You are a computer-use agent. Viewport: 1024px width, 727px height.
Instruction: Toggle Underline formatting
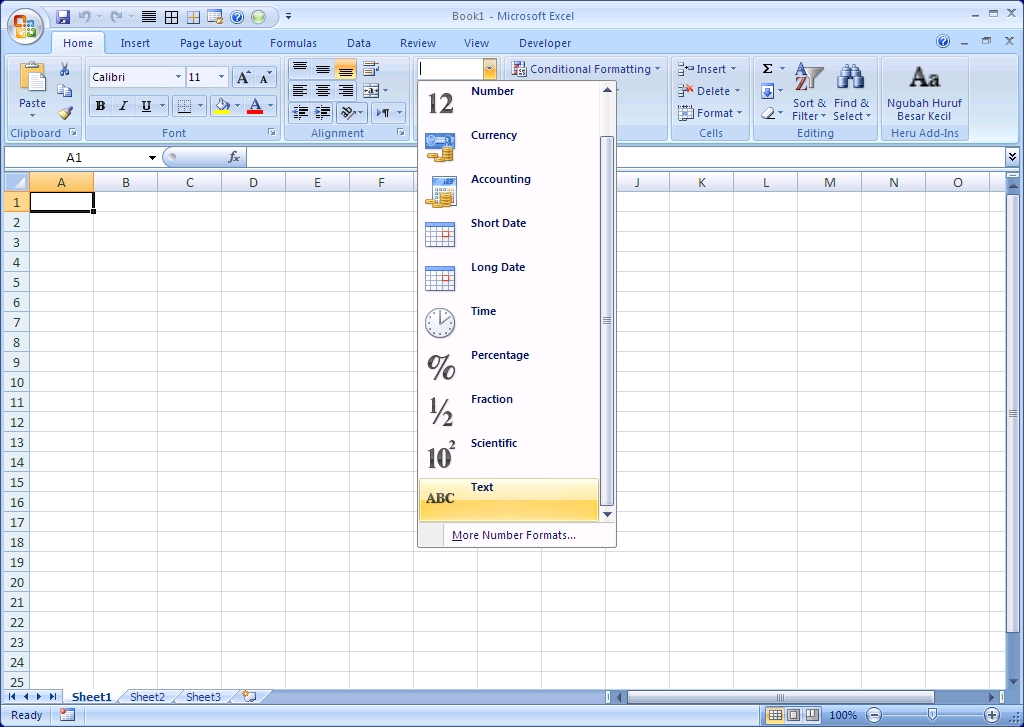146,106
